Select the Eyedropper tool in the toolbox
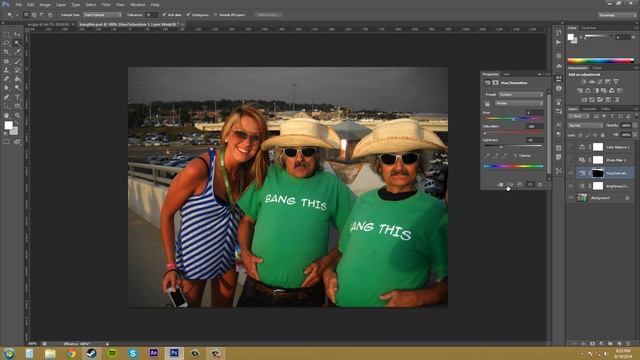 [x=17, y=52]
